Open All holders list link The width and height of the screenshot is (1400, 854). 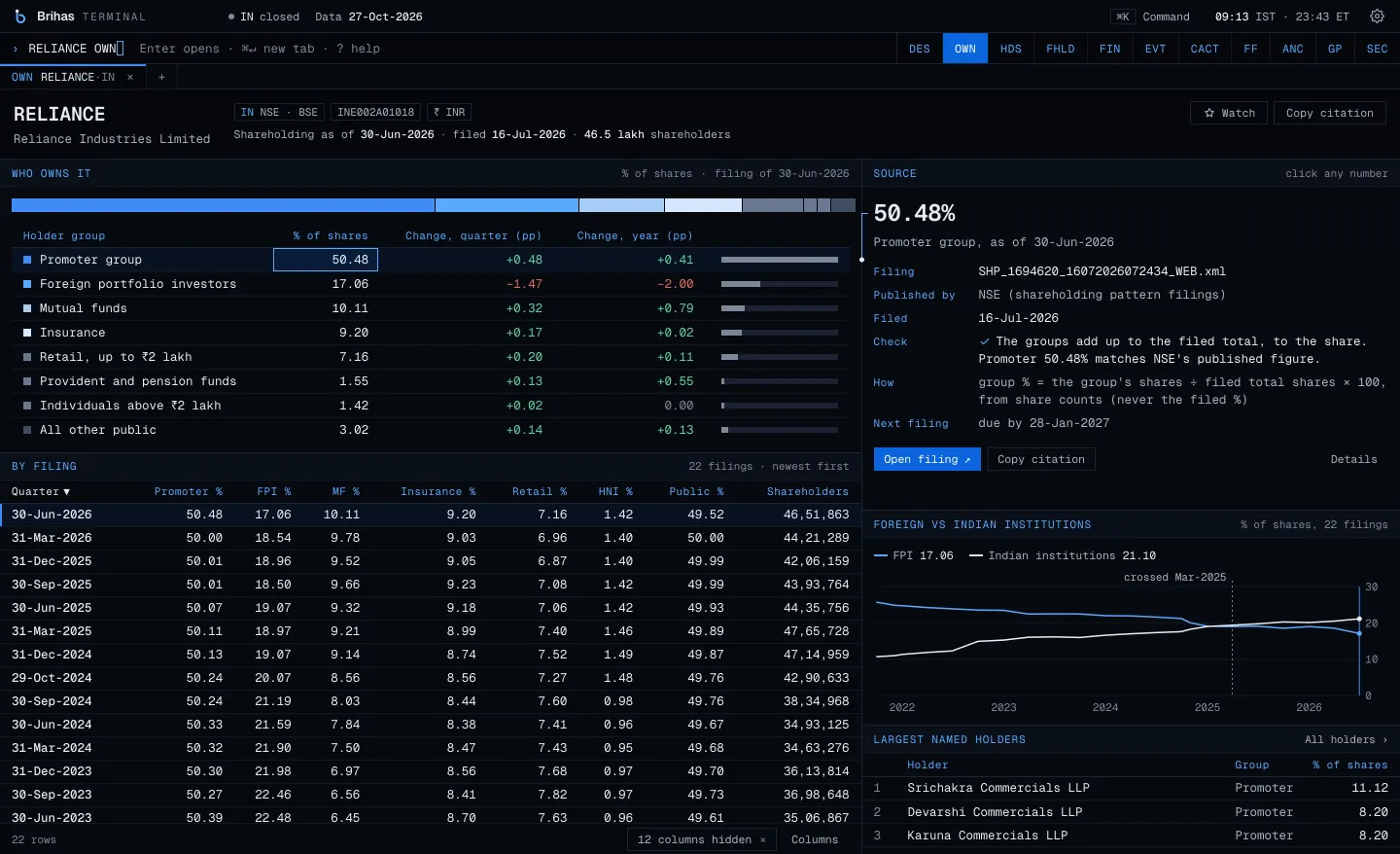click(1346, 739)
